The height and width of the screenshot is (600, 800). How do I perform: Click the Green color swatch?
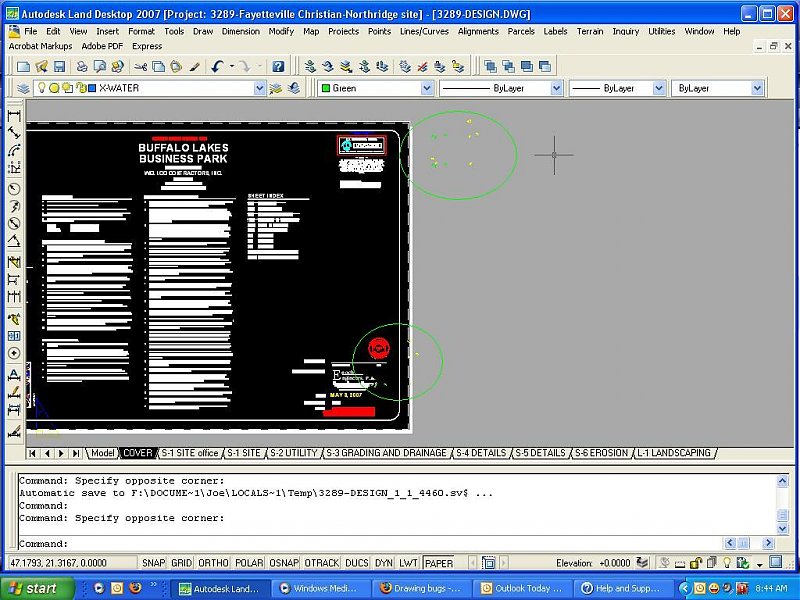click(x=326, y=88)
